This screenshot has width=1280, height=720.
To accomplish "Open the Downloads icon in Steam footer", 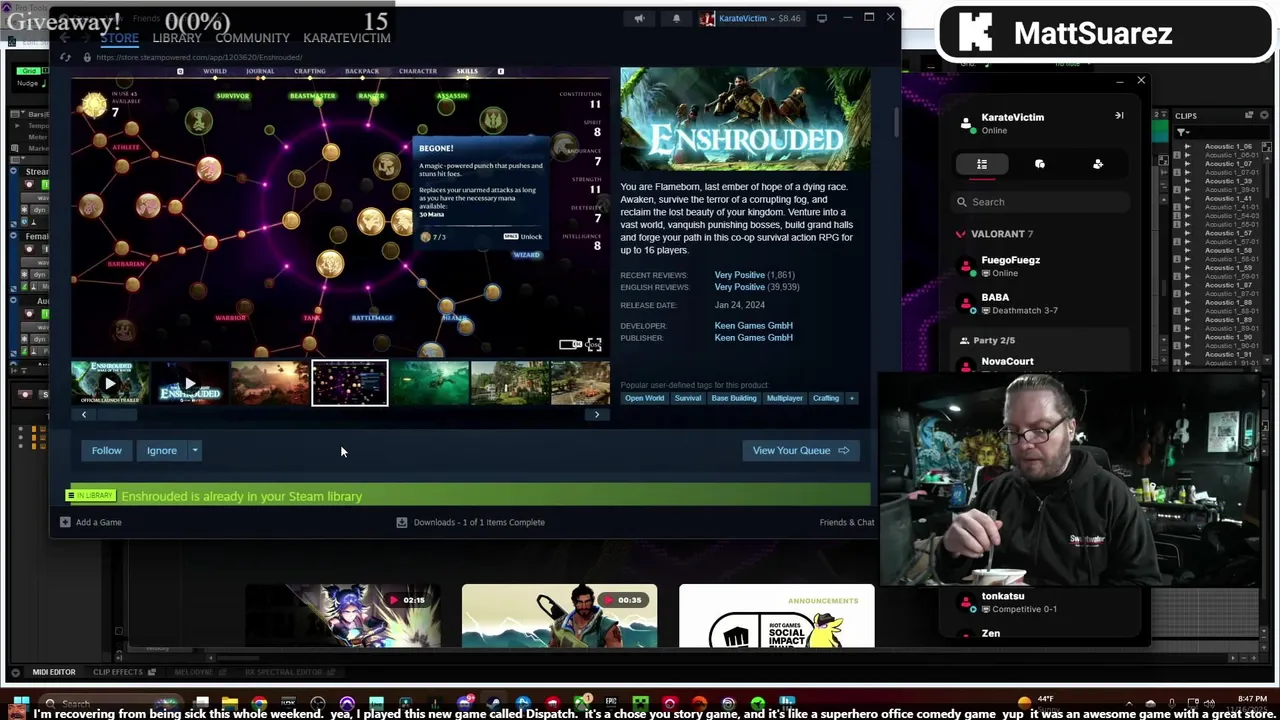I will [x=402, y=522].
